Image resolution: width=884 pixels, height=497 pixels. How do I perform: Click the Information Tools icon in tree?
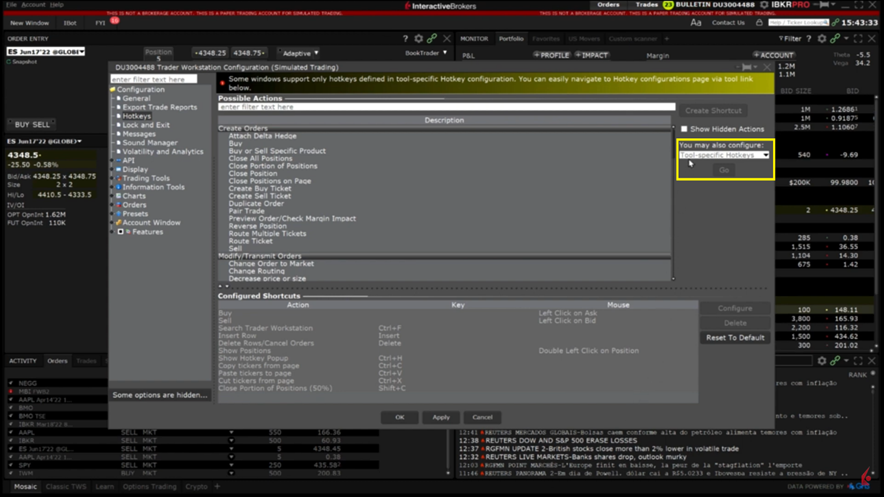[117, 187]
